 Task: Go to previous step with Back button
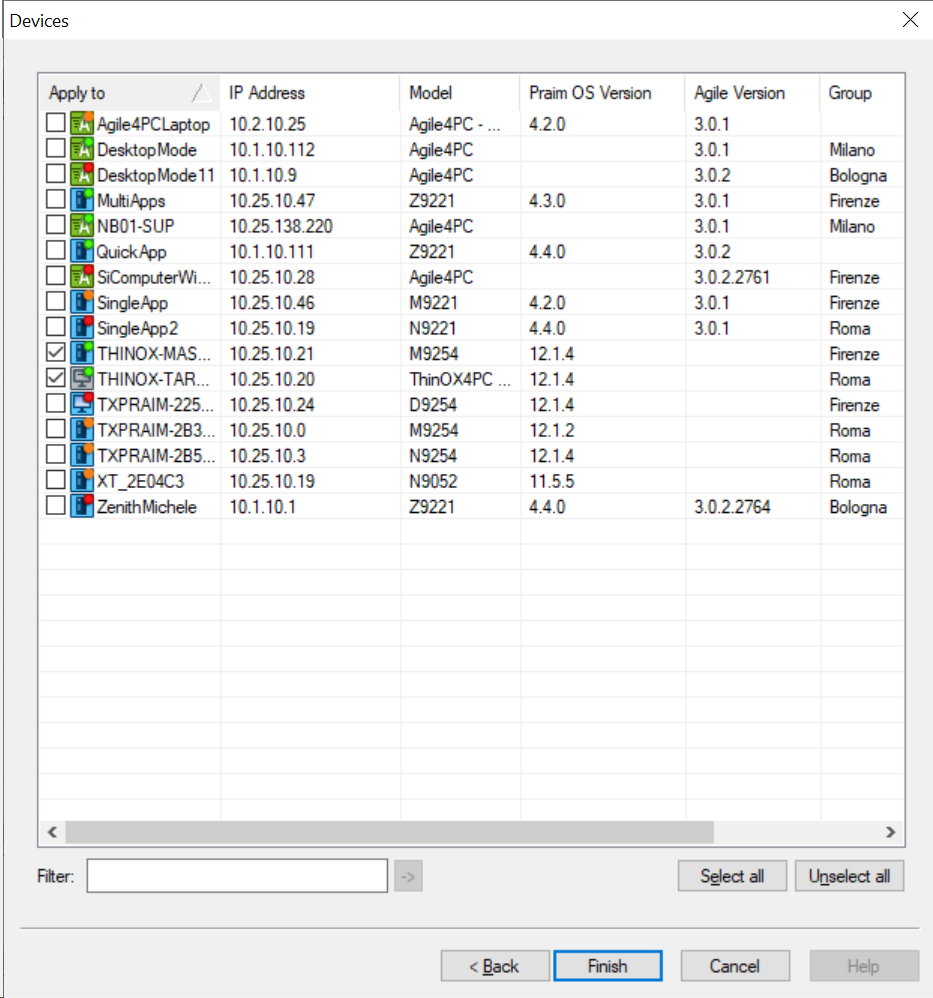(x=495, y=966)
